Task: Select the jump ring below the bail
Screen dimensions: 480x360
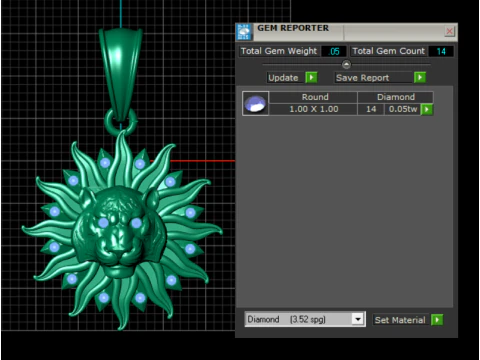Action: (120, 122)
